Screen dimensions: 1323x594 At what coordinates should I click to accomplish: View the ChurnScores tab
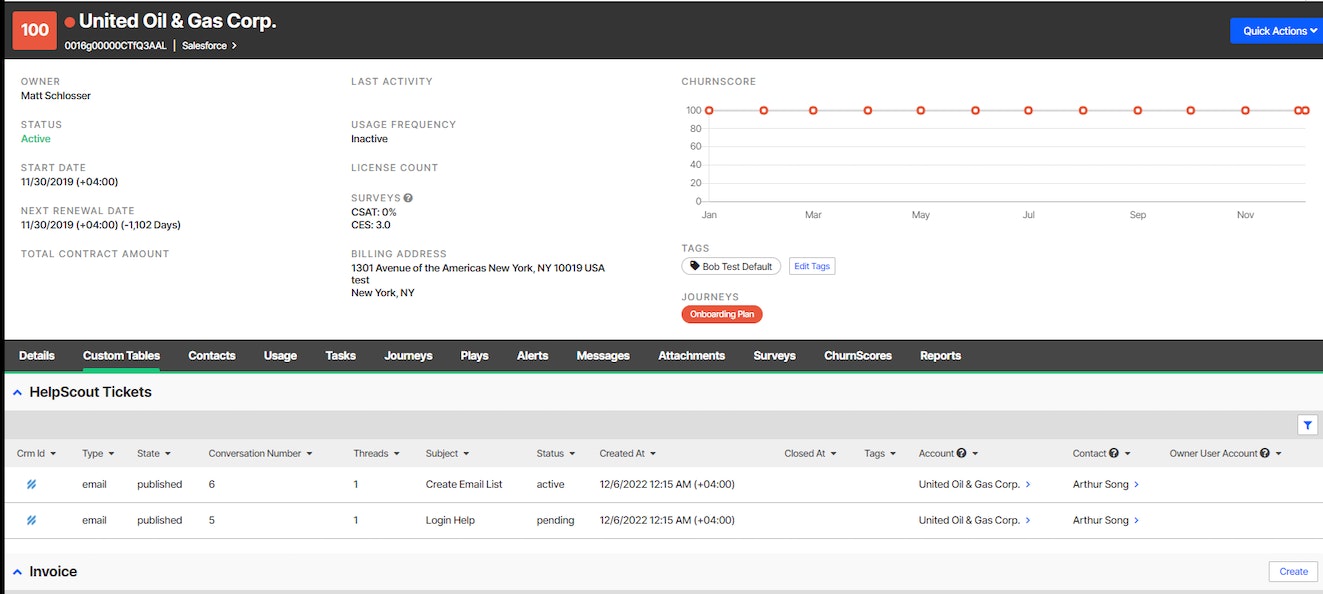858,355
